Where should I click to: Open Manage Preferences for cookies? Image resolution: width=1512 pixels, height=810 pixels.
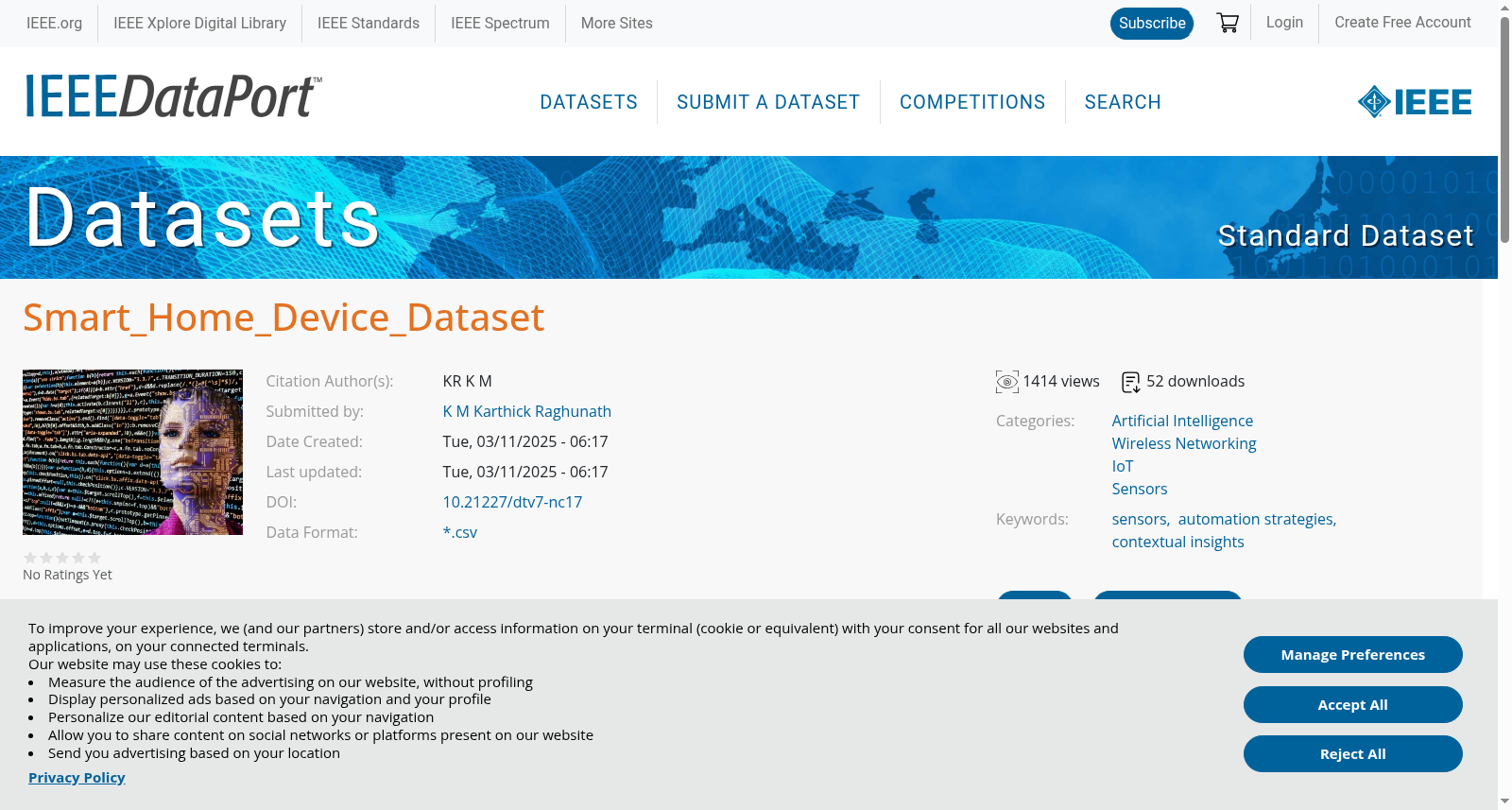tap(1353, 654)
